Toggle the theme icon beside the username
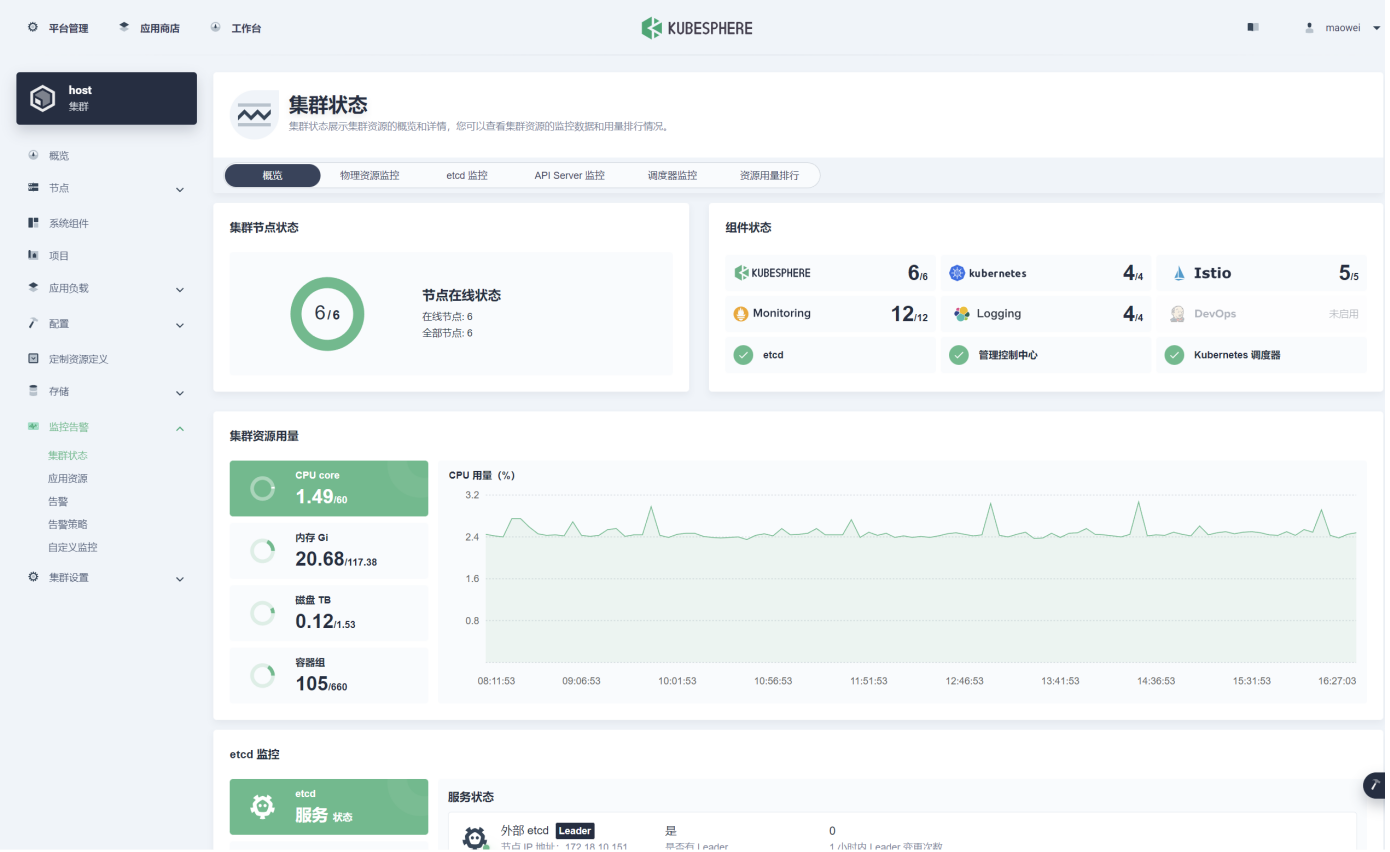This screenshot has width=1390, height=852. (x=1253, y=27)
